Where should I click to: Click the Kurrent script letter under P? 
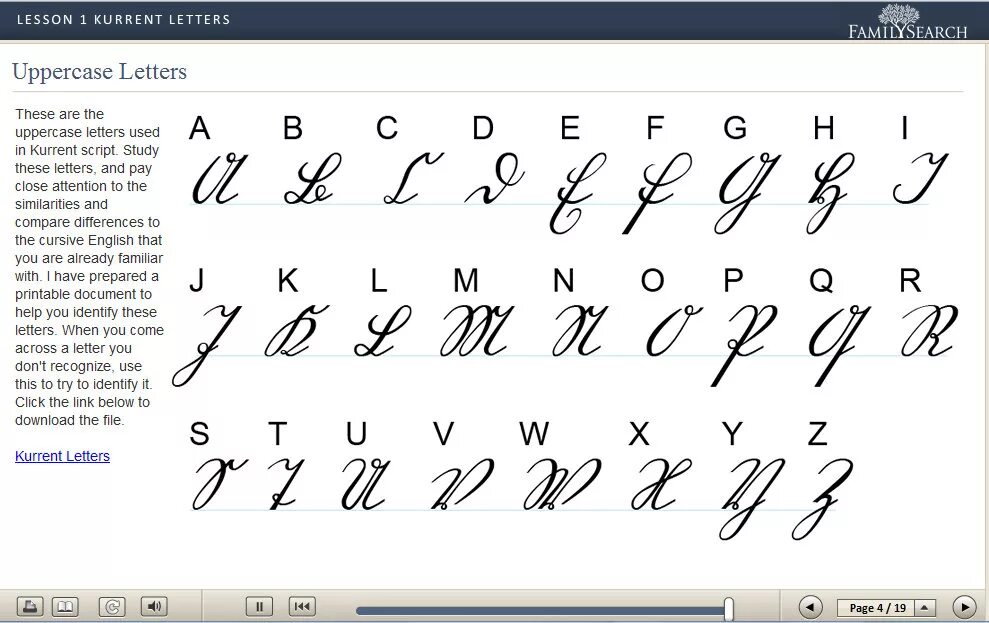(x=743, y=345)
